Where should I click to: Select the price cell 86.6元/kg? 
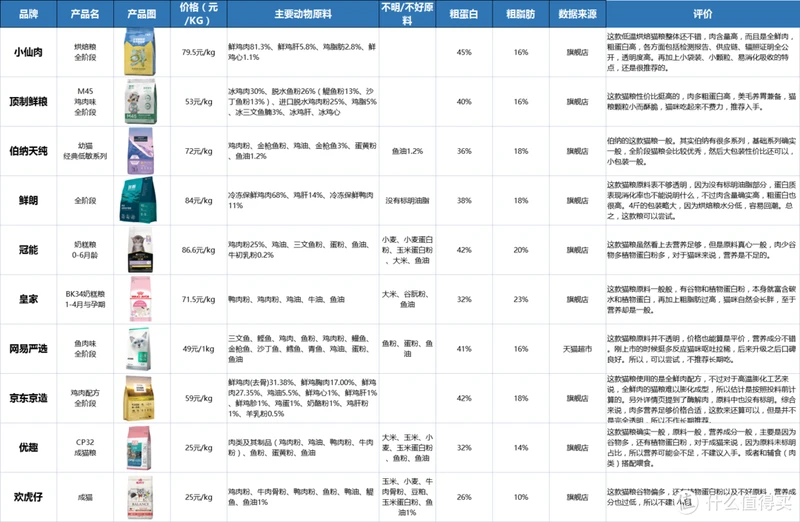point(199,250)
